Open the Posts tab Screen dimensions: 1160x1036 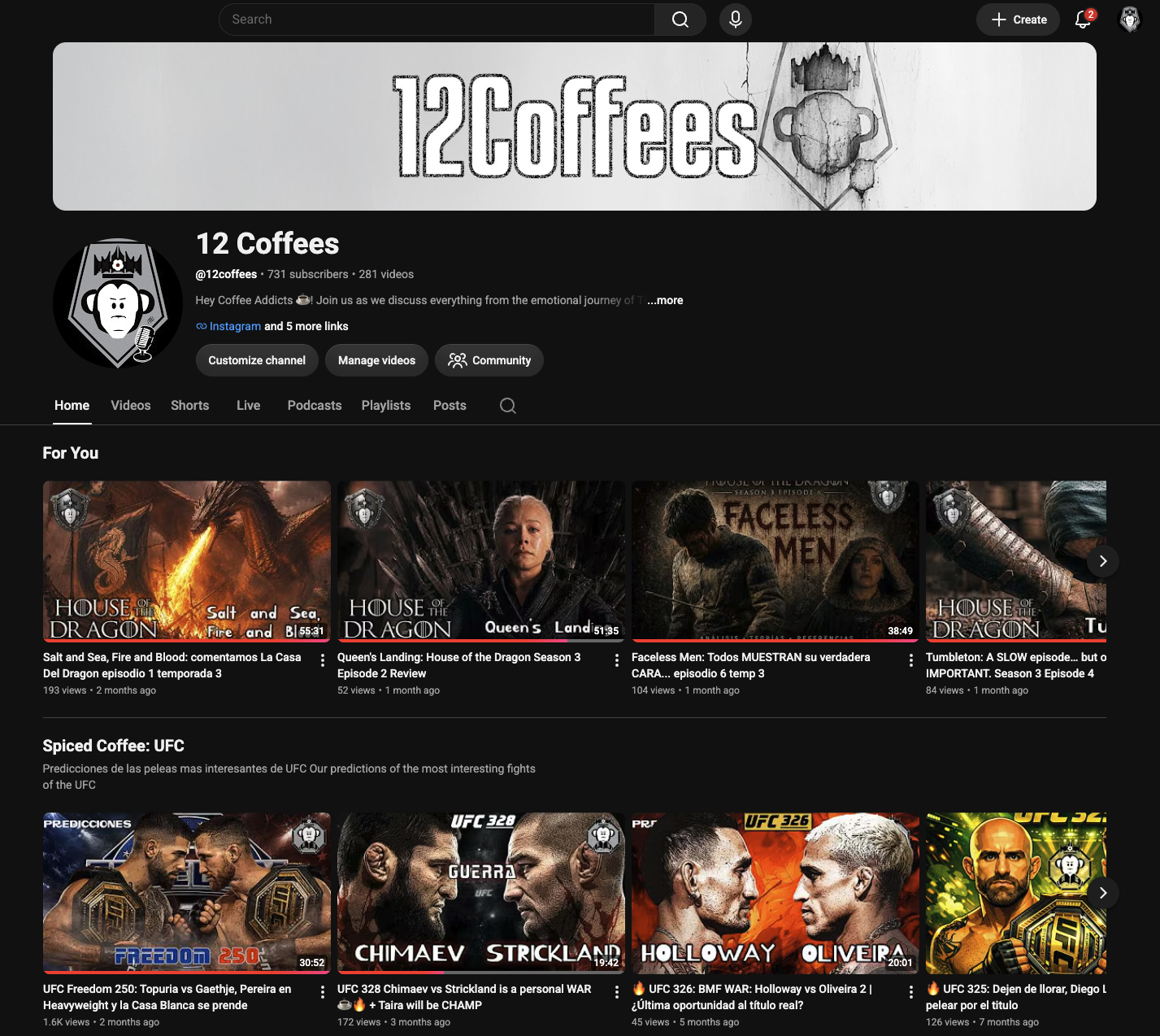click(x=450, y=405)
